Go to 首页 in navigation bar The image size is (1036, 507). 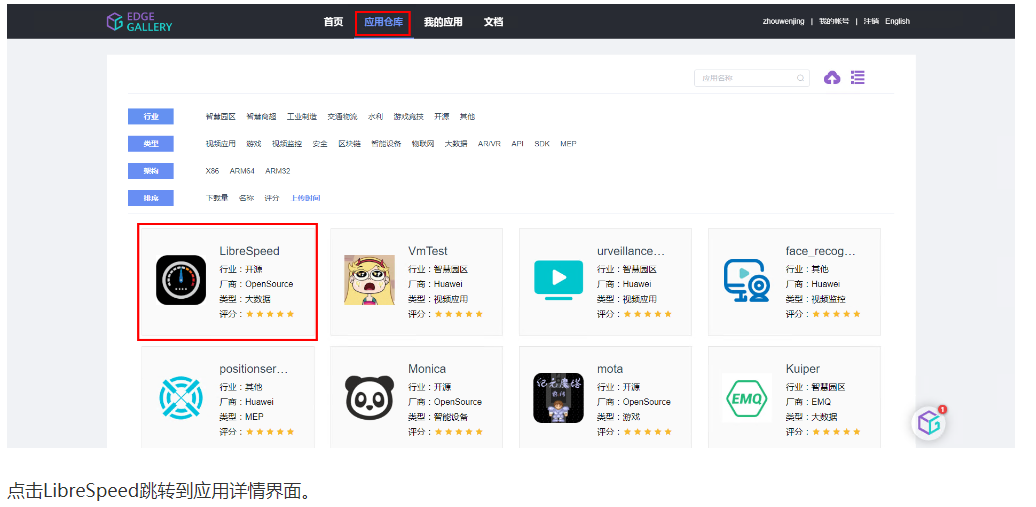click(334, 21)
